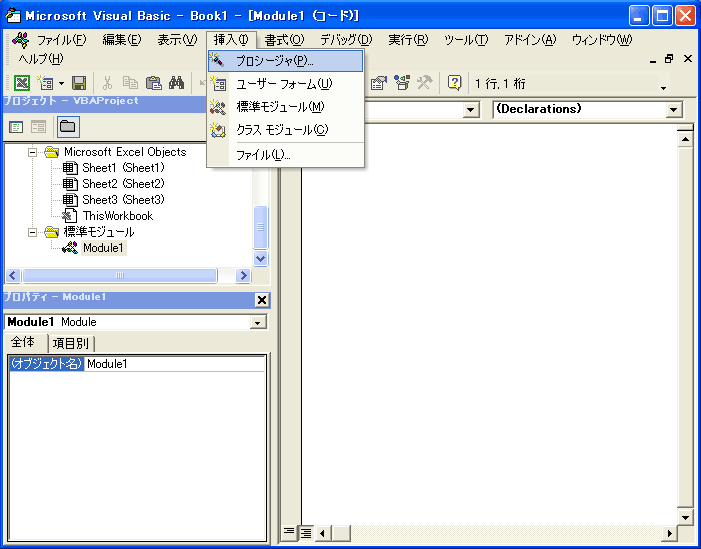Open the デバッグ(D) menu
The image size is (701, 549).
coord(346,40)
